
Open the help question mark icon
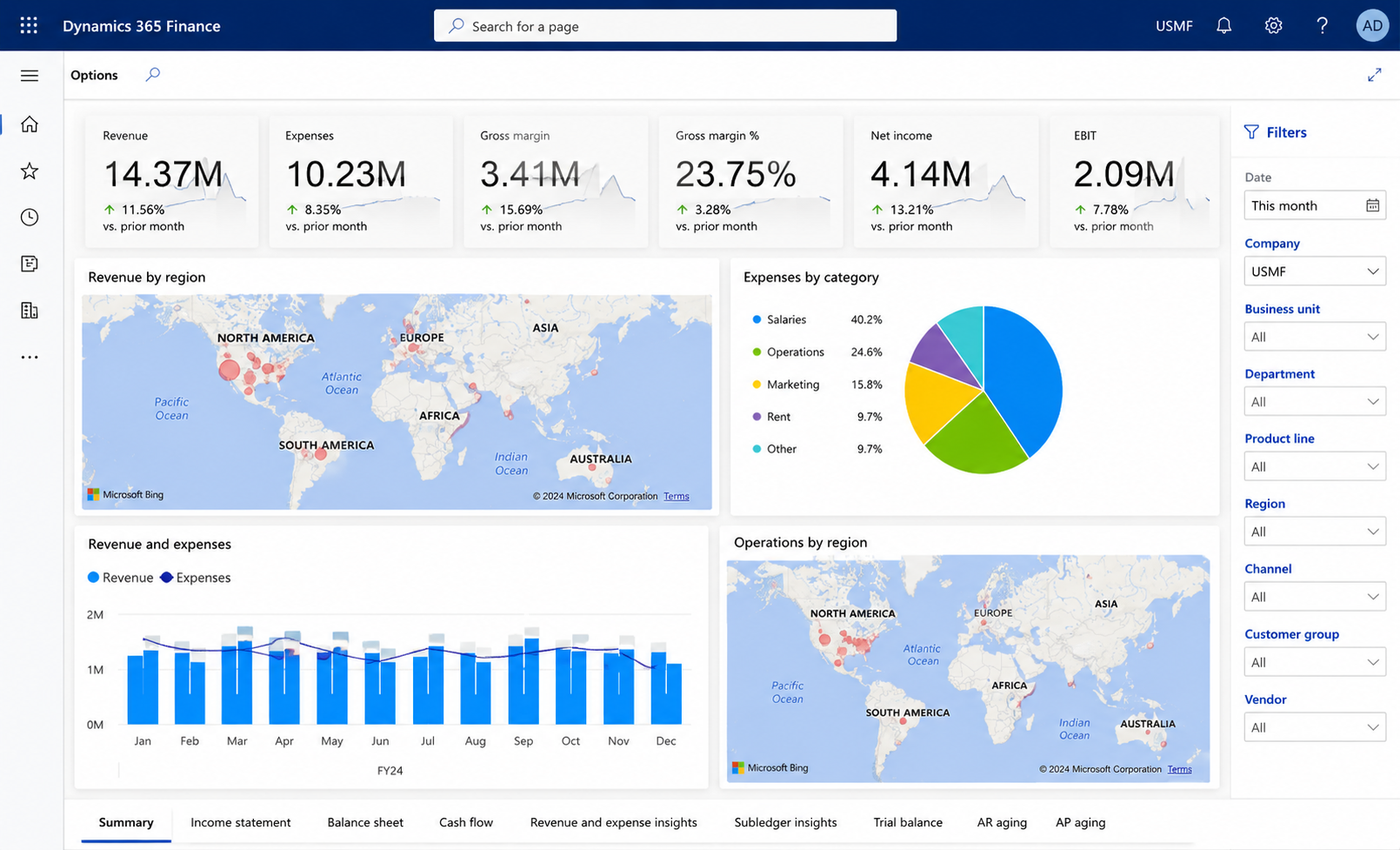(1322, 25)
